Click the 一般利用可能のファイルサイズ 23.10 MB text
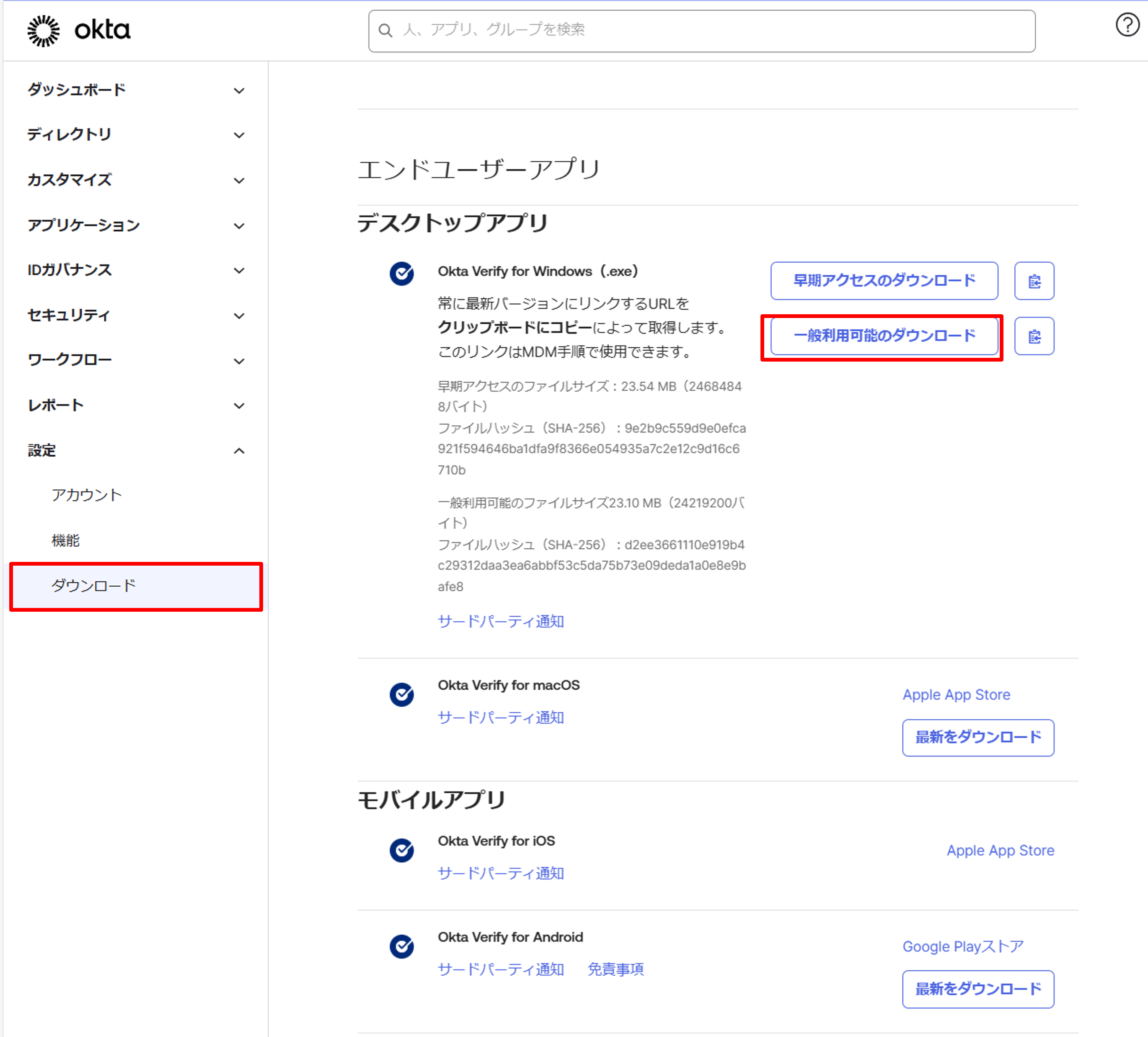The width and height of the screenshot is (1148, 1037). point(591,513)
